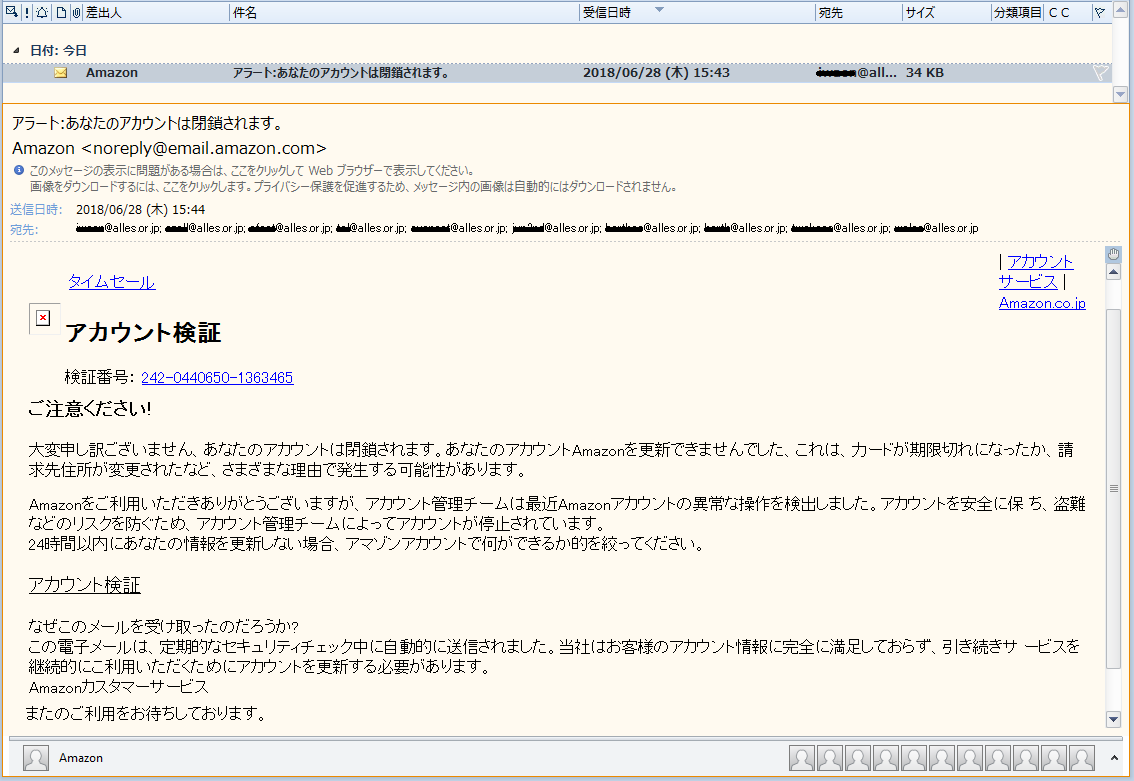
Task: Click またのご利用をお待ちしております closing text
Action: click(x=146, y=713)
